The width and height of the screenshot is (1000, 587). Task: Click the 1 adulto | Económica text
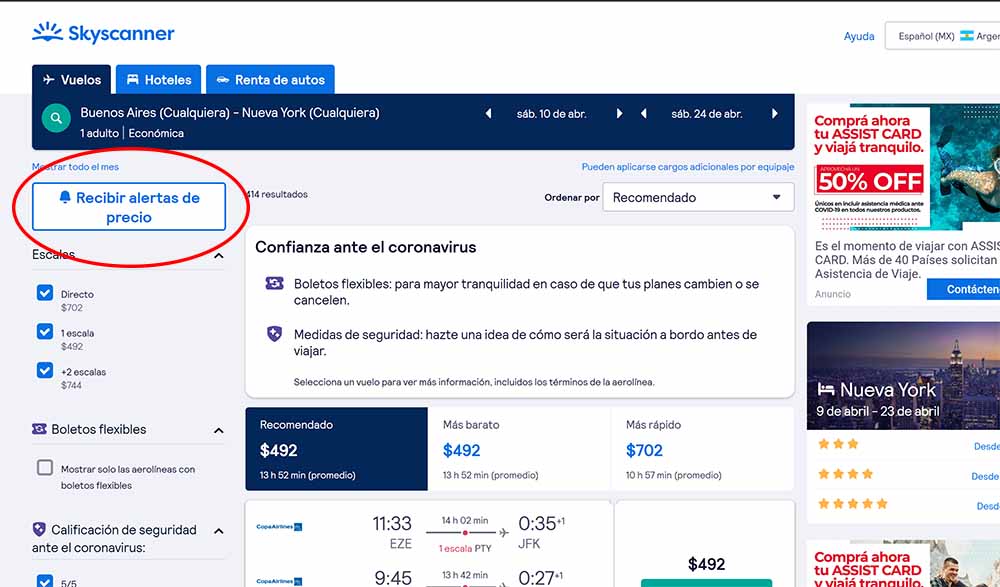click(132, 133)
